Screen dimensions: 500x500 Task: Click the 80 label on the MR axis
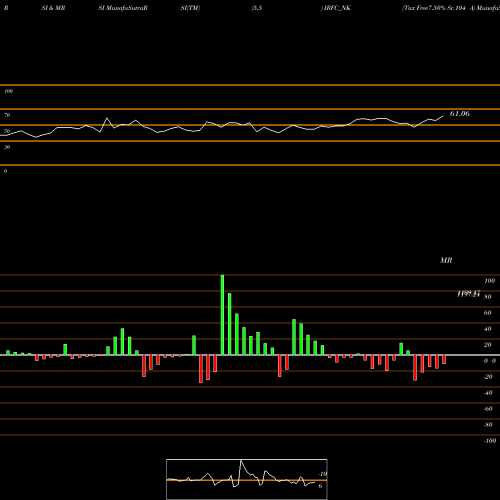pos(487,297)
